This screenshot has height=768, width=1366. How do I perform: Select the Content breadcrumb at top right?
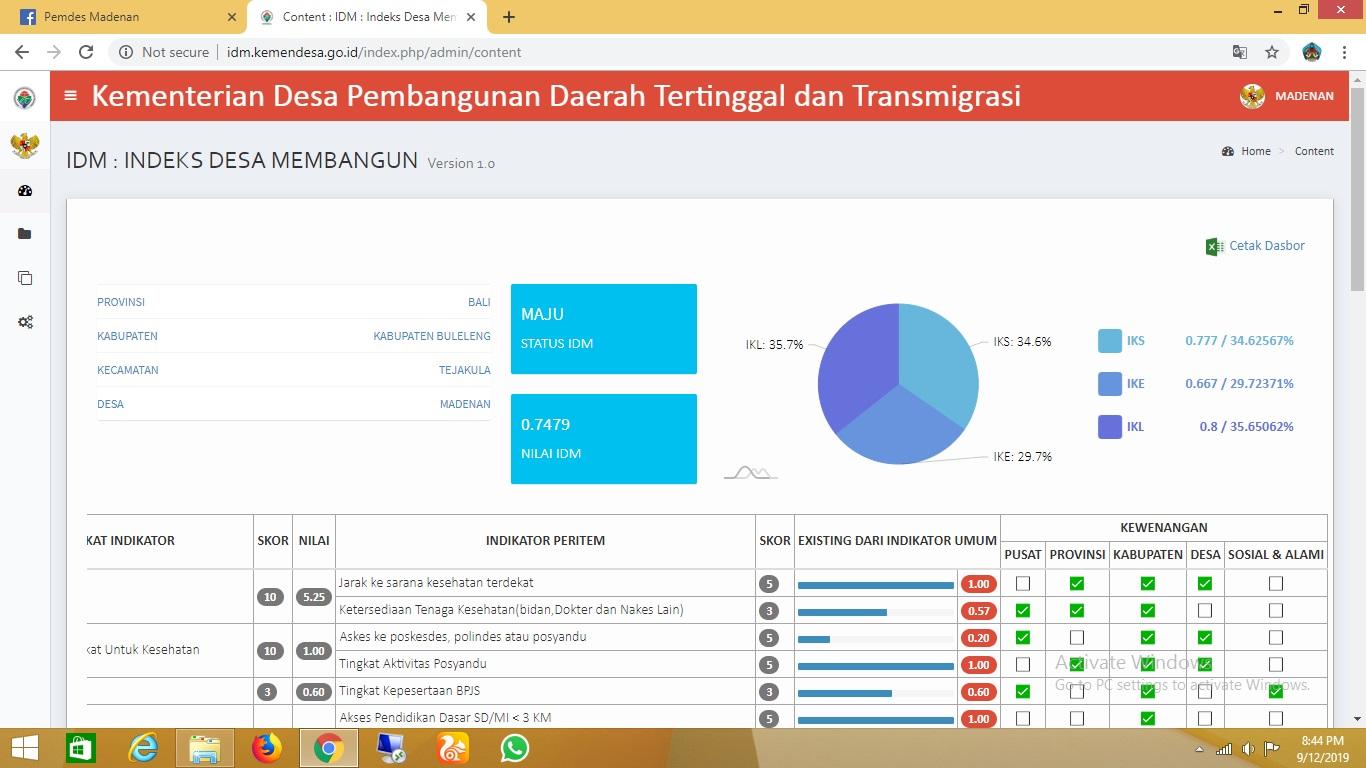(1314, 151)
